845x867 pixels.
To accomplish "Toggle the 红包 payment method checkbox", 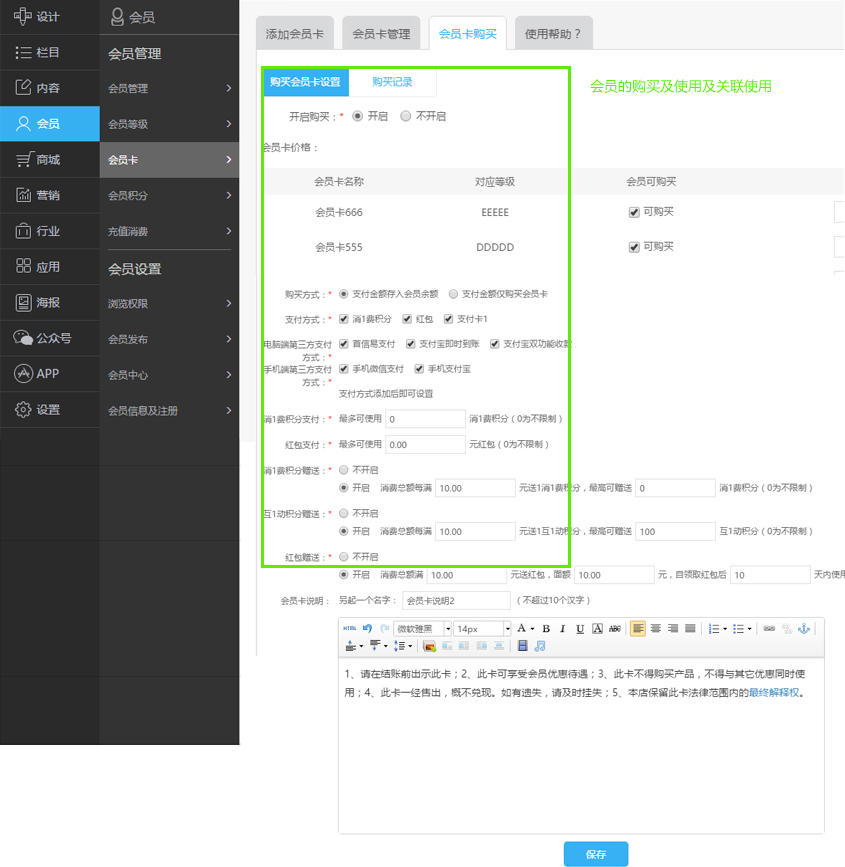I will (408, 319).
